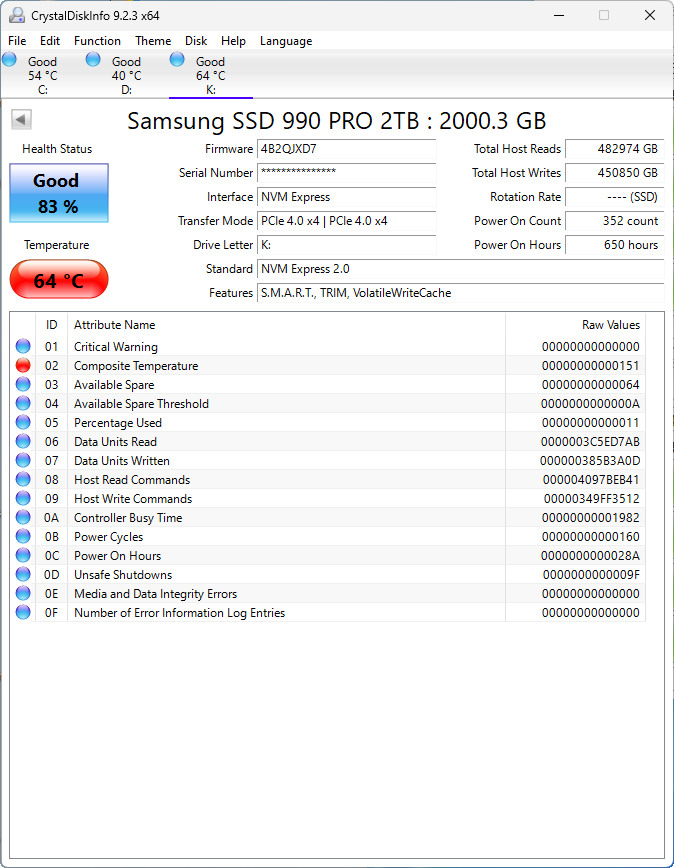This screenshot has height=868, width=674.
Task: Click the CrystalDiskInfo app icon in title bar
Action: [x=17, y=16]
